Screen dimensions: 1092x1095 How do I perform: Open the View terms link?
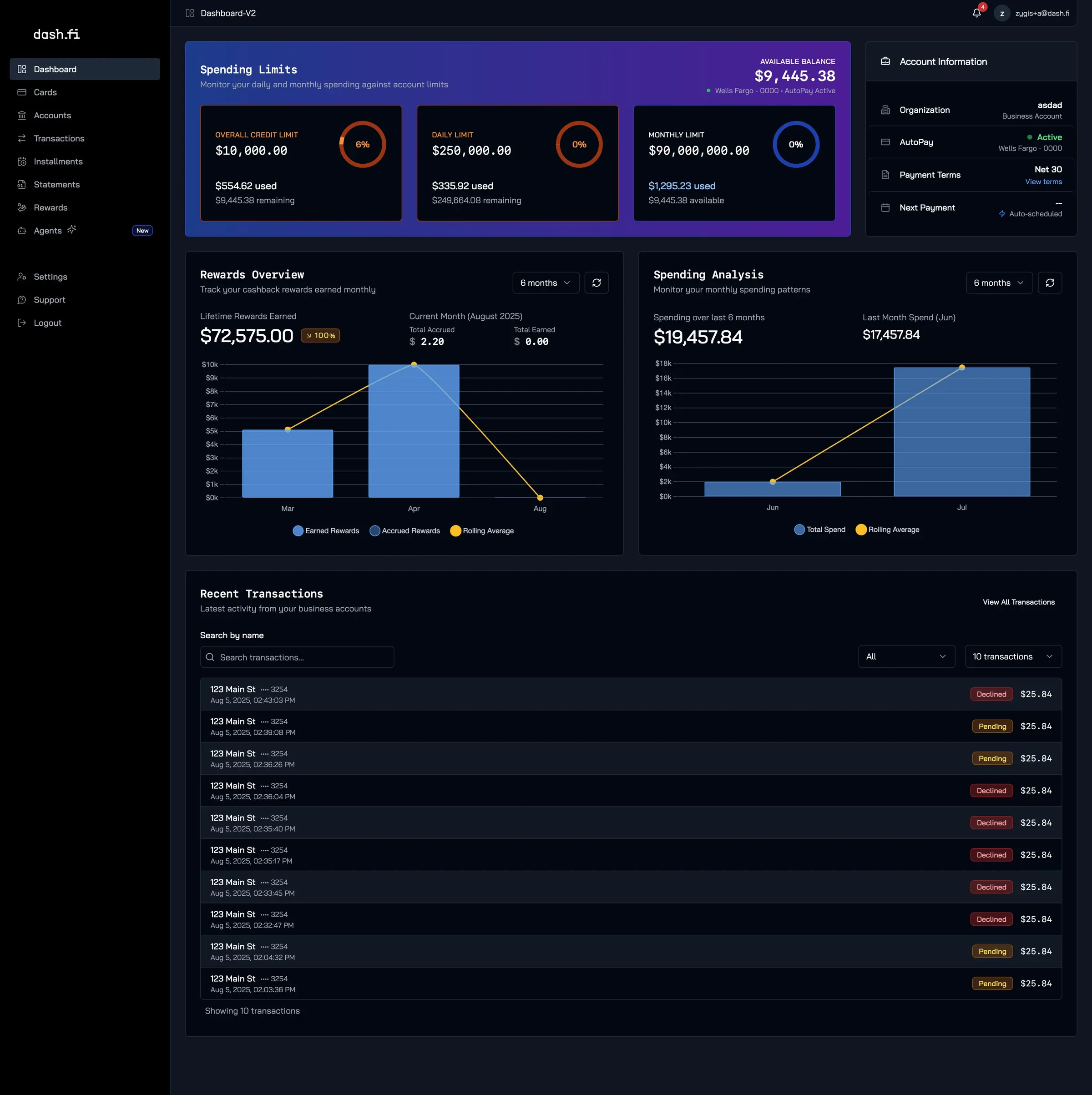pos(1043,182)
